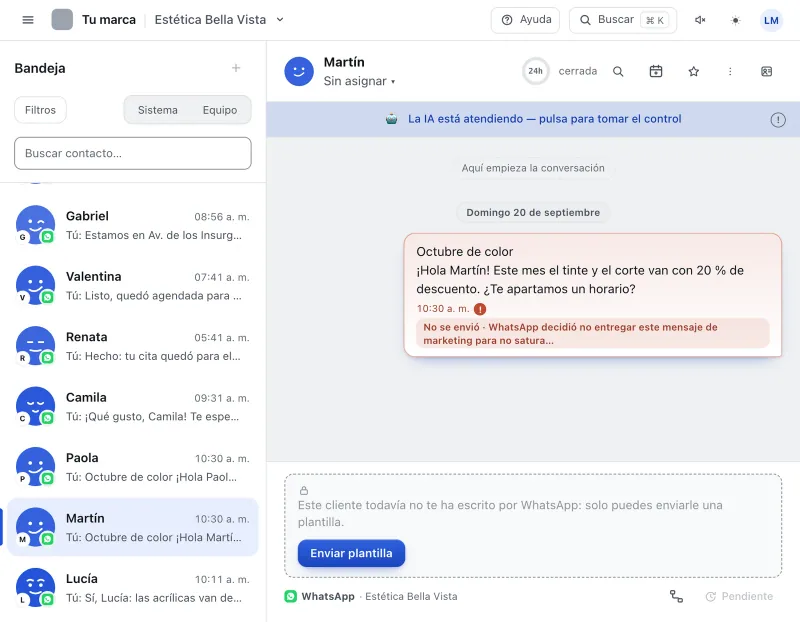Image resolution: width=800 pixels, height=622 pixels.
Task: Open Paola's conversation
Action: click(x=133, y=467)
